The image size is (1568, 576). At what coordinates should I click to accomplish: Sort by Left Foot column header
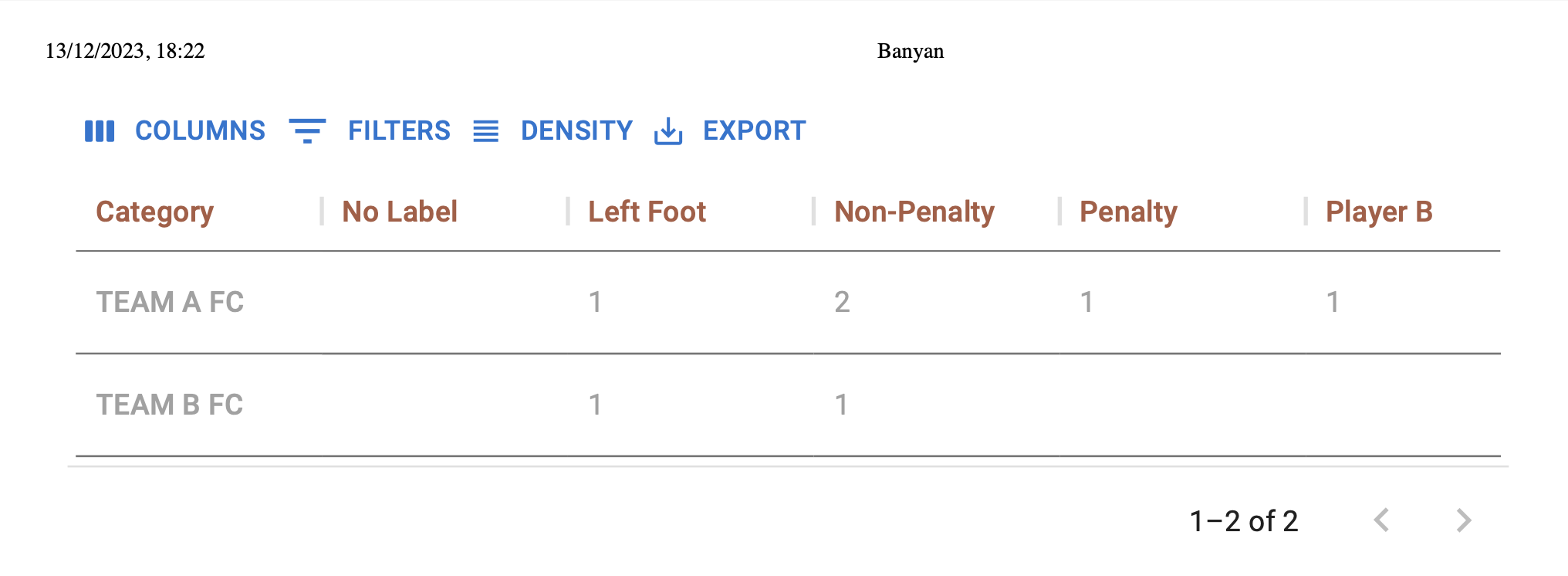(647, 212)
